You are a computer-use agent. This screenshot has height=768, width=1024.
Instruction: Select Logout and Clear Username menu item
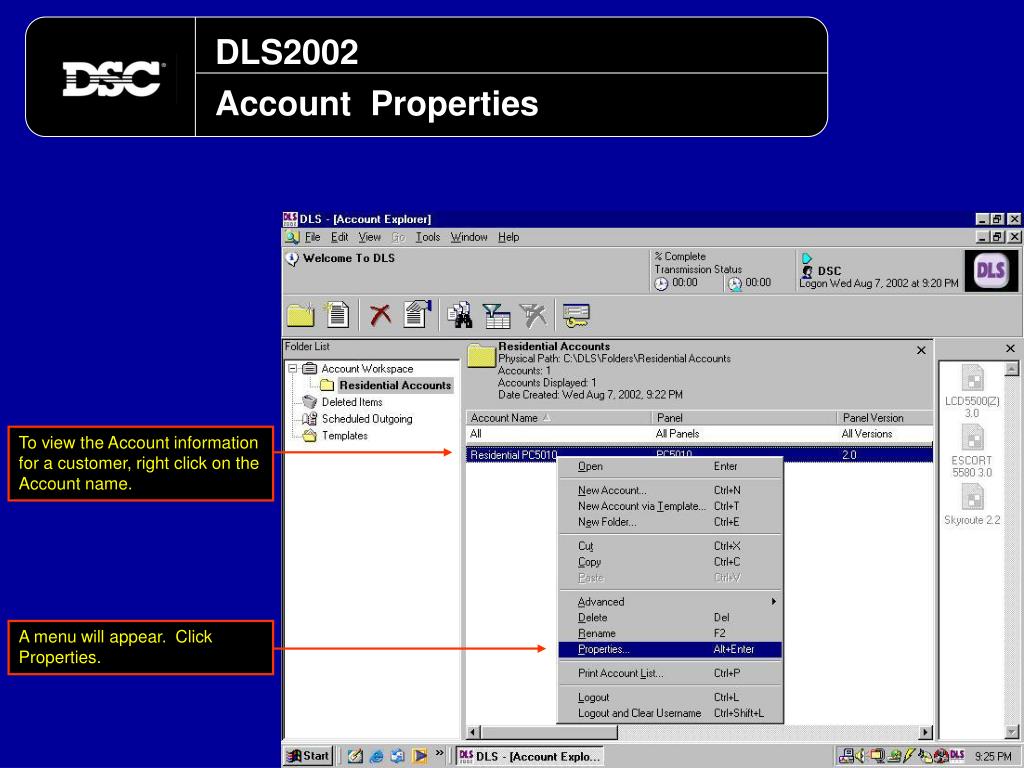671,713
